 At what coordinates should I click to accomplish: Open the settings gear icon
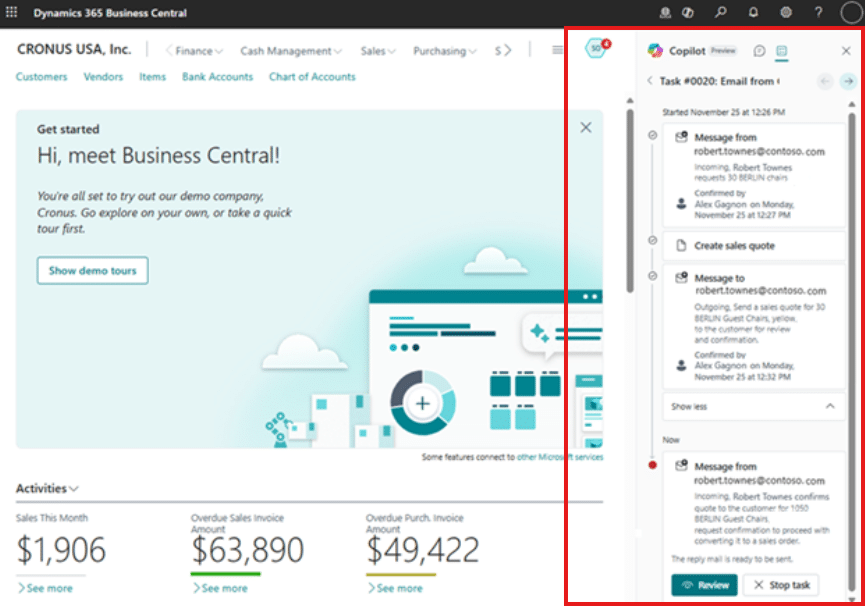click(786, 13)
